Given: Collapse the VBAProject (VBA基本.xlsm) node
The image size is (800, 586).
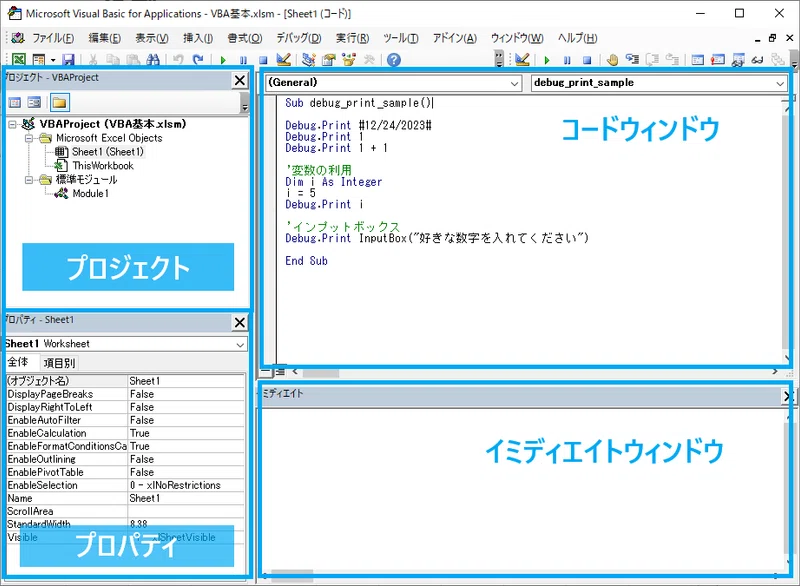Looking at the screenshot, I should pyautogui.click(x=13, y=124).
